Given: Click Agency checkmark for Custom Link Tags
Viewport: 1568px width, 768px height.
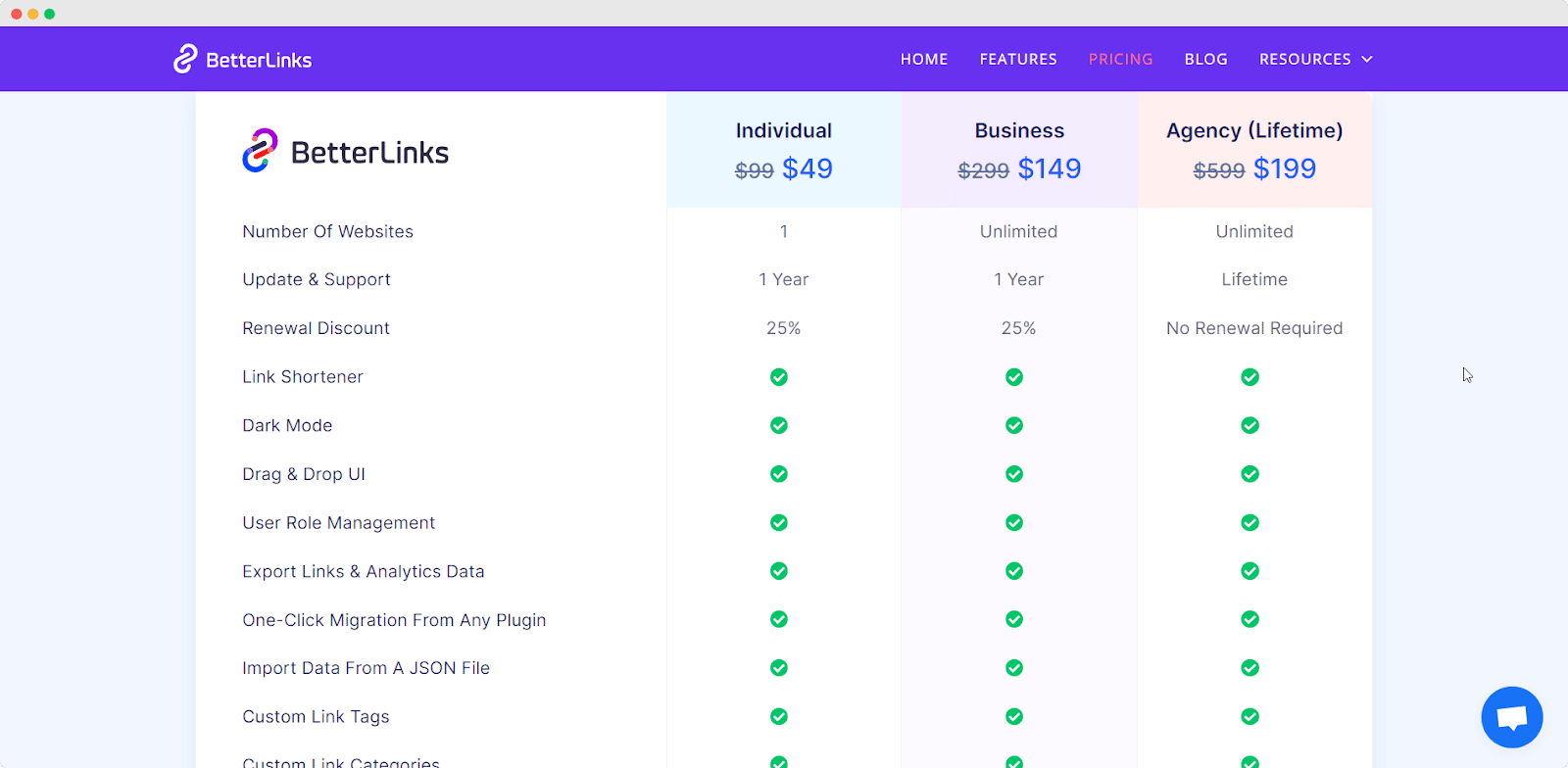Looking at the screenshot, I should tap(1250, 717).
